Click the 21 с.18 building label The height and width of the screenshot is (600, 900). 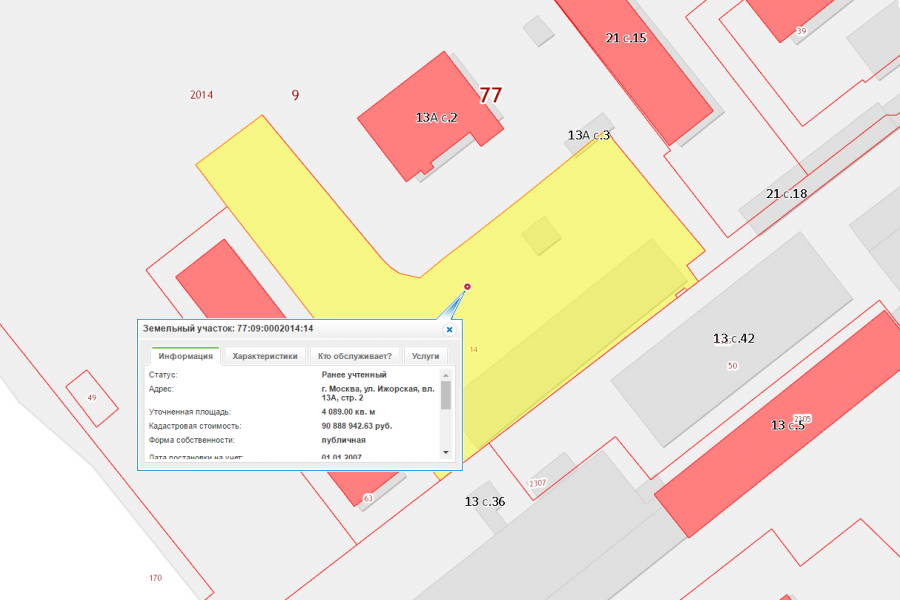point(786,194)
